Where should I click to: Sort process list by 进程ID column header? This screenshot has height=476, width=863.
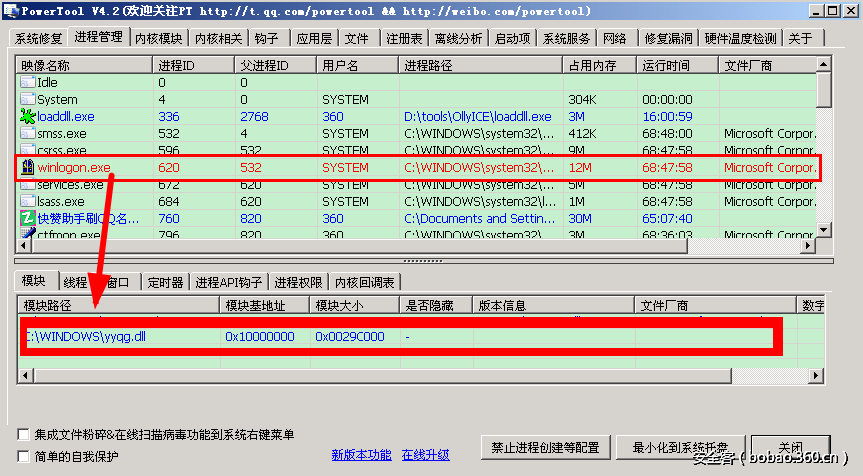193,65
